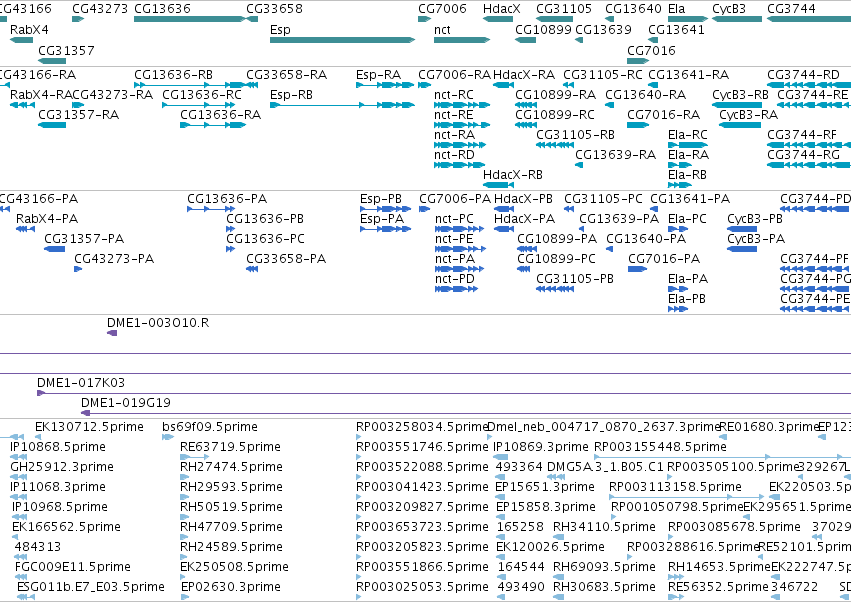
Task: Select the RP003155448.5prime EST label
Action: click(661, 447)
